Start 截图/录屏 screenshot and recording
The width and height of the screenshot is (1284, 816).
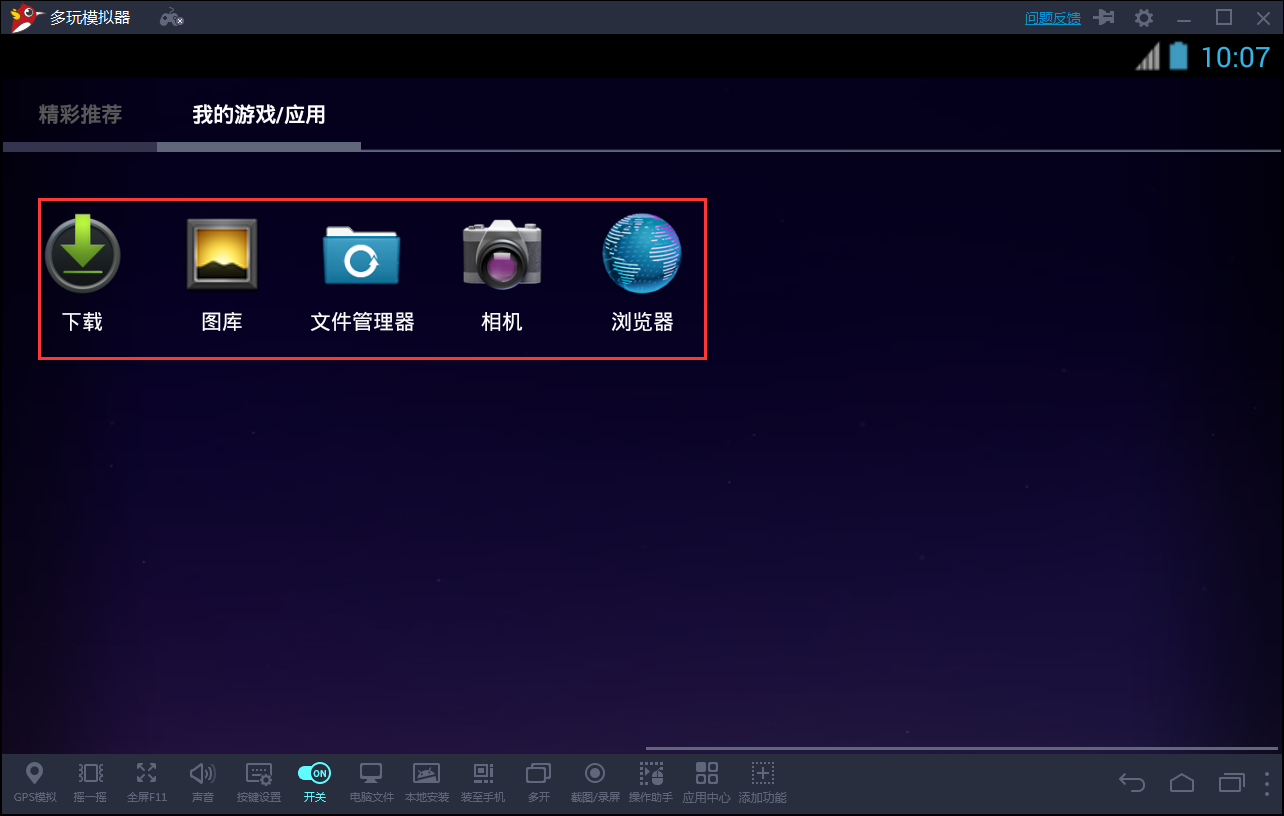click(595, 782)
